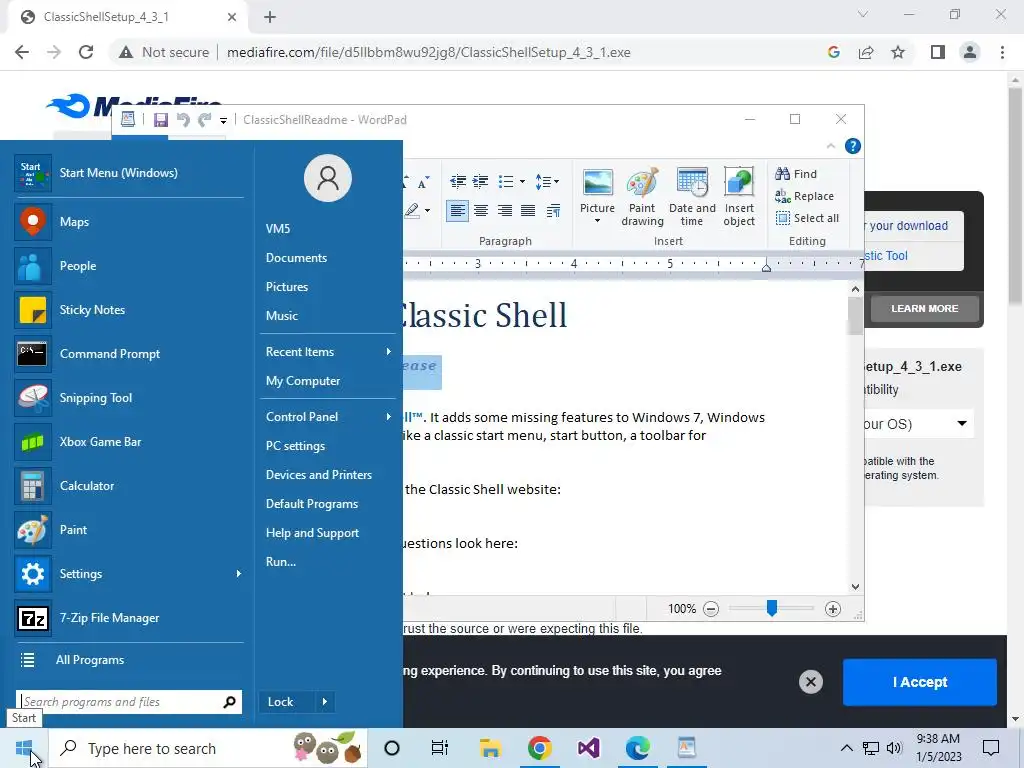Open the Picture dropdown in WordPad
The width and height of the screenshot is (1024, 768).
[x=598, y=221]
